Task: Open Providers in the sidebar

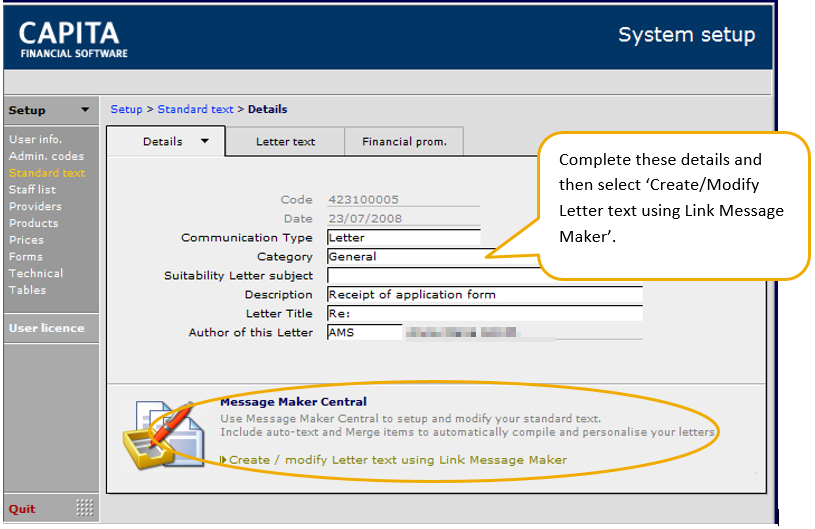Action: coord(35,206)
